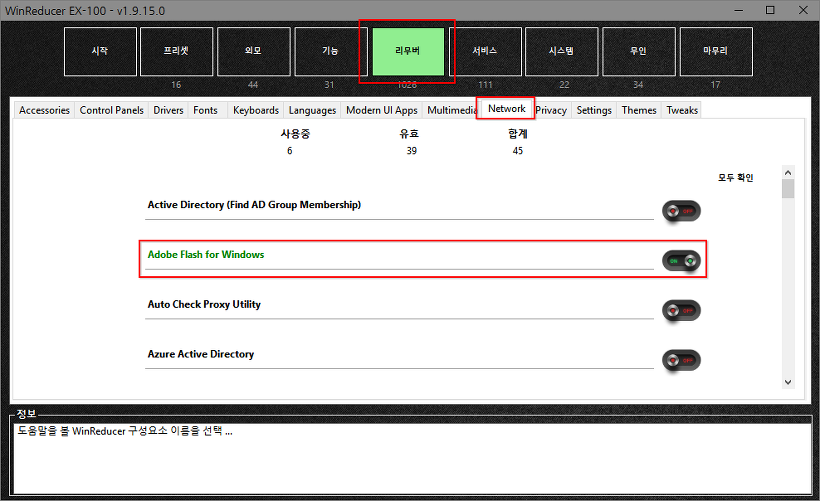Go to the 마무리 section

tap(715, 51)
